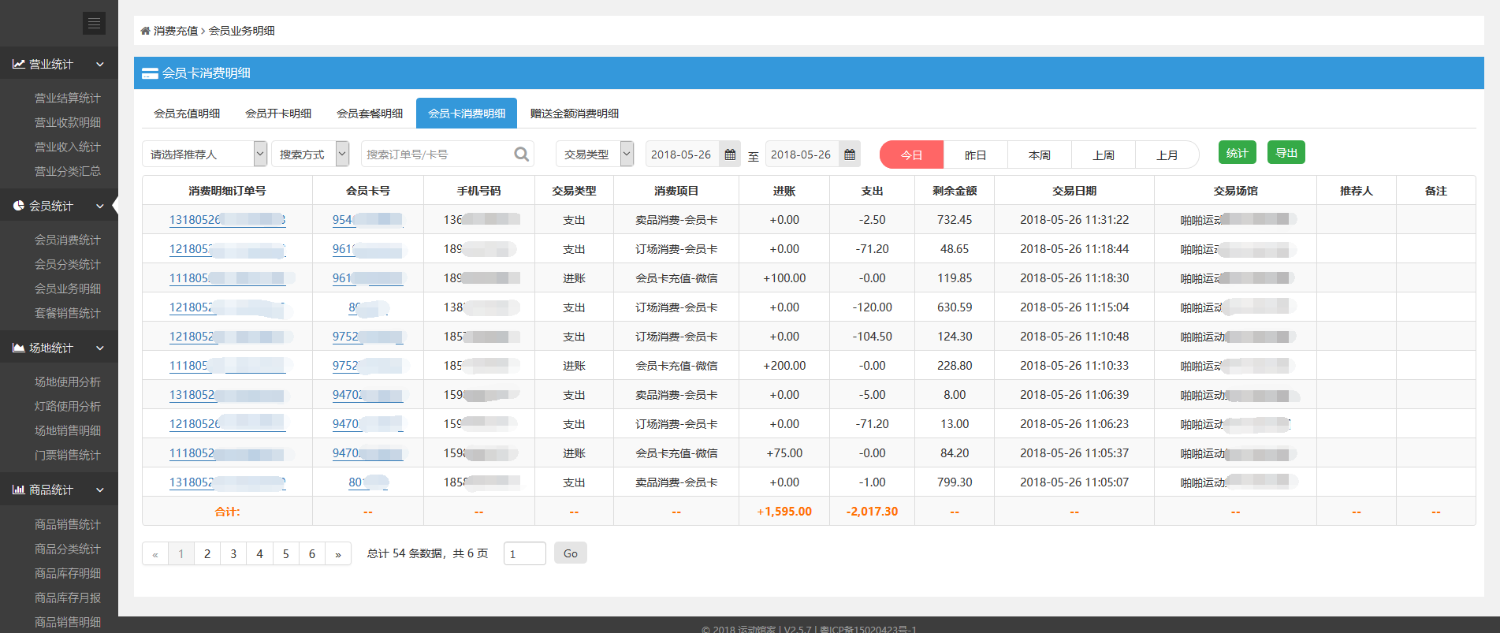
Task: Open the 请选择推荐人 dropdown
Action: coord(205,154)
